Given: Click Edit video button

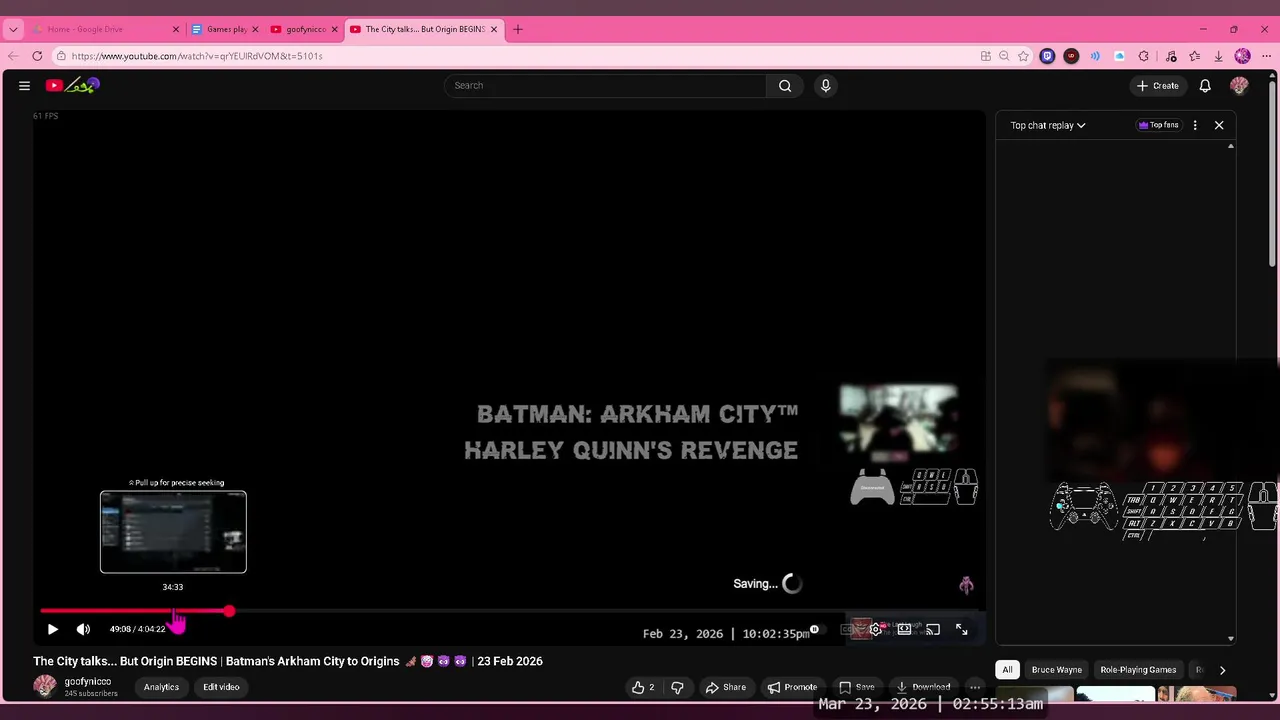Looking at the screenshot, I should 221,687.
